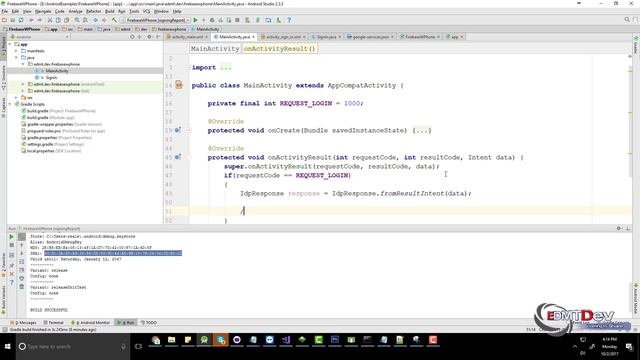Open the Android Monitor tool window
Image resolution: width=640 pixels, height=360 pixels.
(91, 322)
